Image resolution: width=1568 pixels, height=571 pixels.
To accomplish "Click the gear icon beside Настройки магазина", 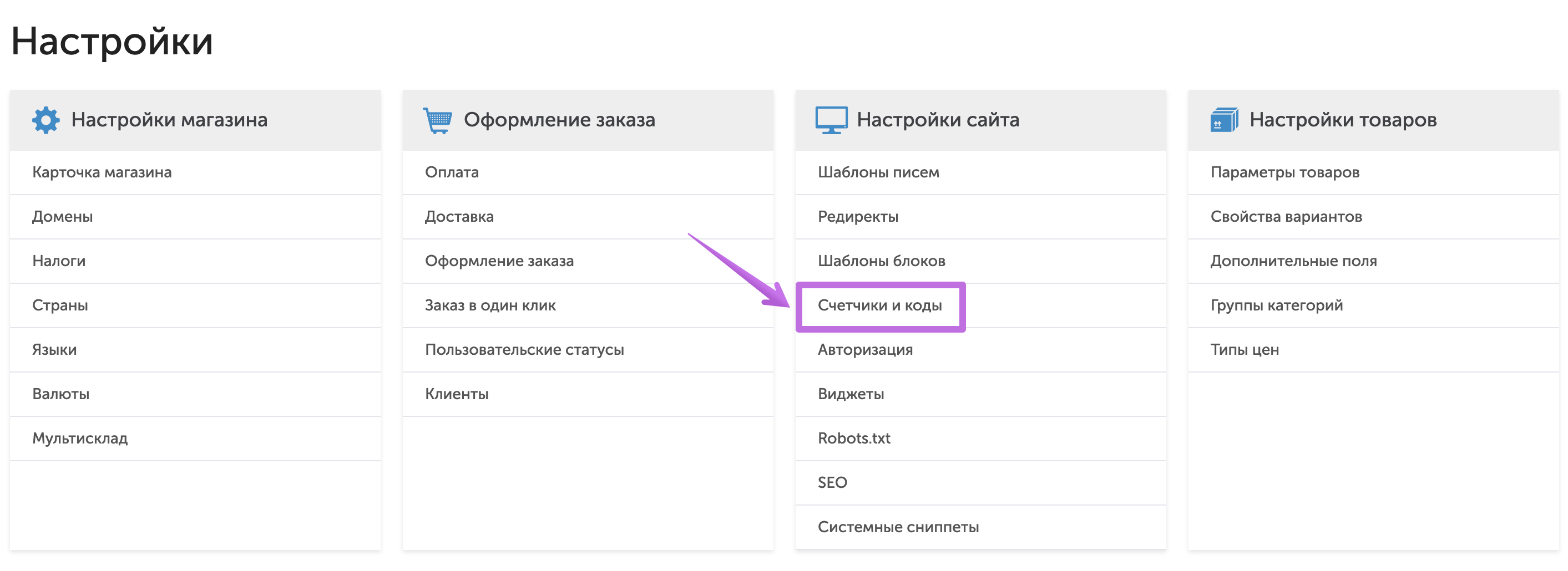I will point(45,120).
